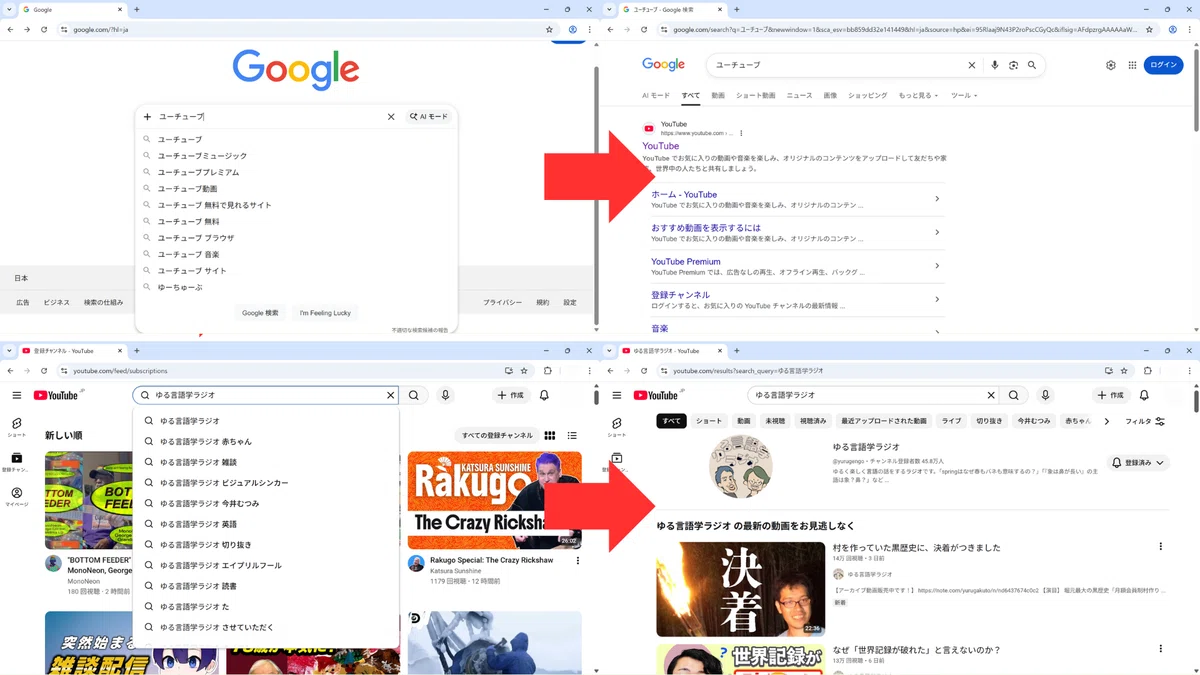Switch to ショート動画 tab in Google results
The image size is (1200, 675).
755,95
